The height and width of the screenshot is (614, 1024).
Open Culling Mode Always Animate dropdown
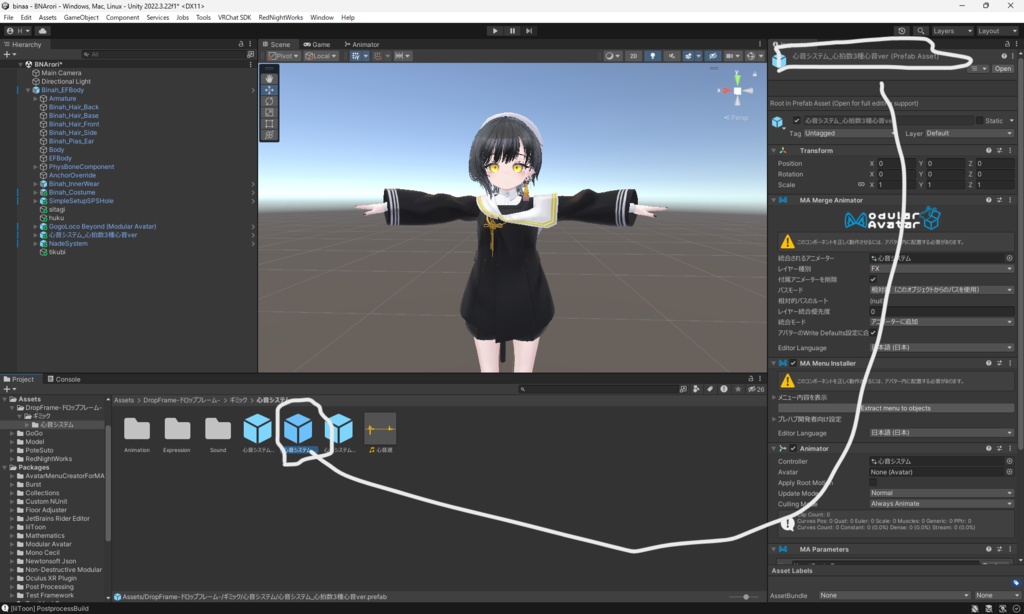[941, 504]
